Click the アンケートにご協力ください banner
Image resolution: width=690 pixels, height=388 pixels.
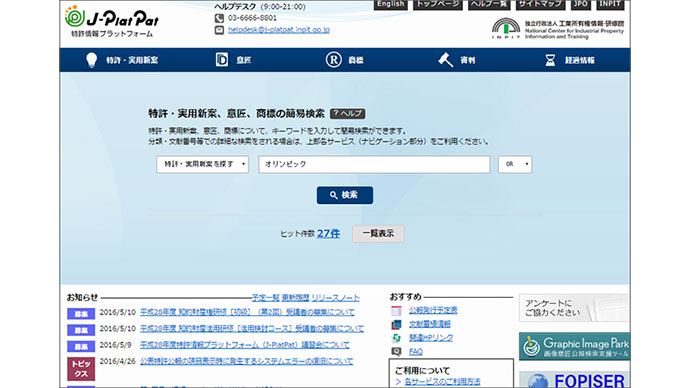(x=574, y=308)
